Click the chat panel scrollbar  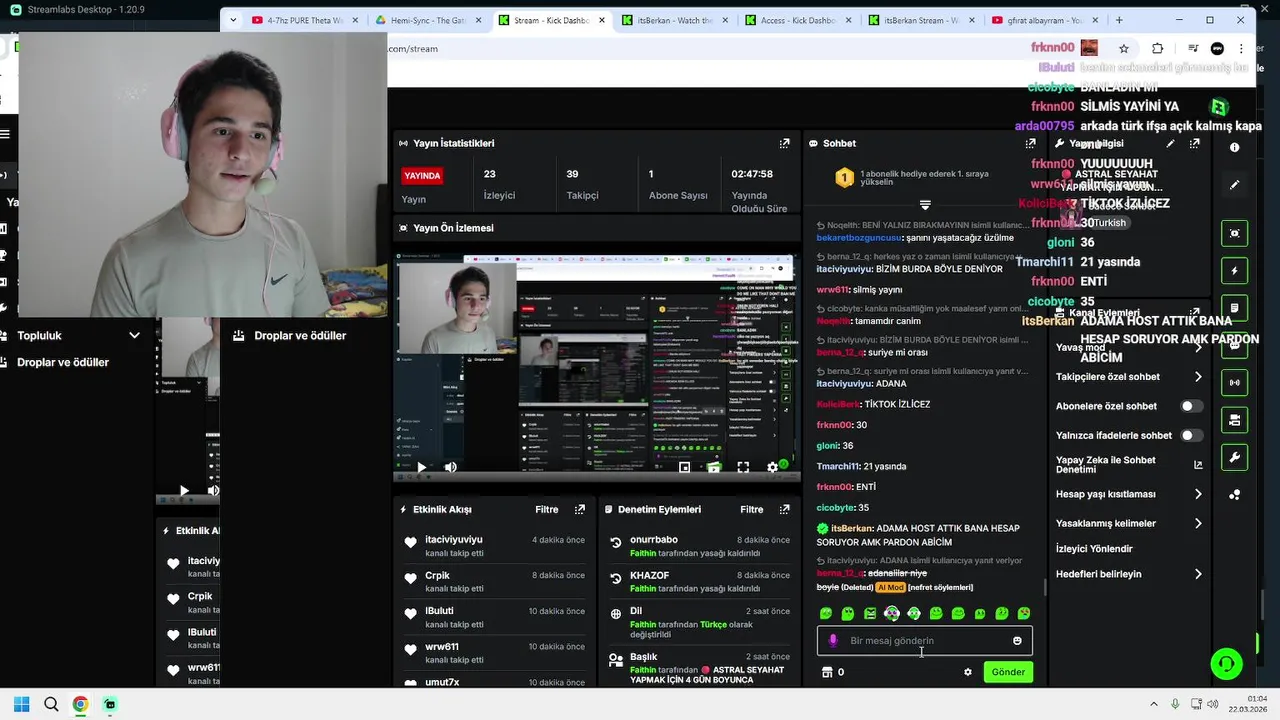point(1046,586)
